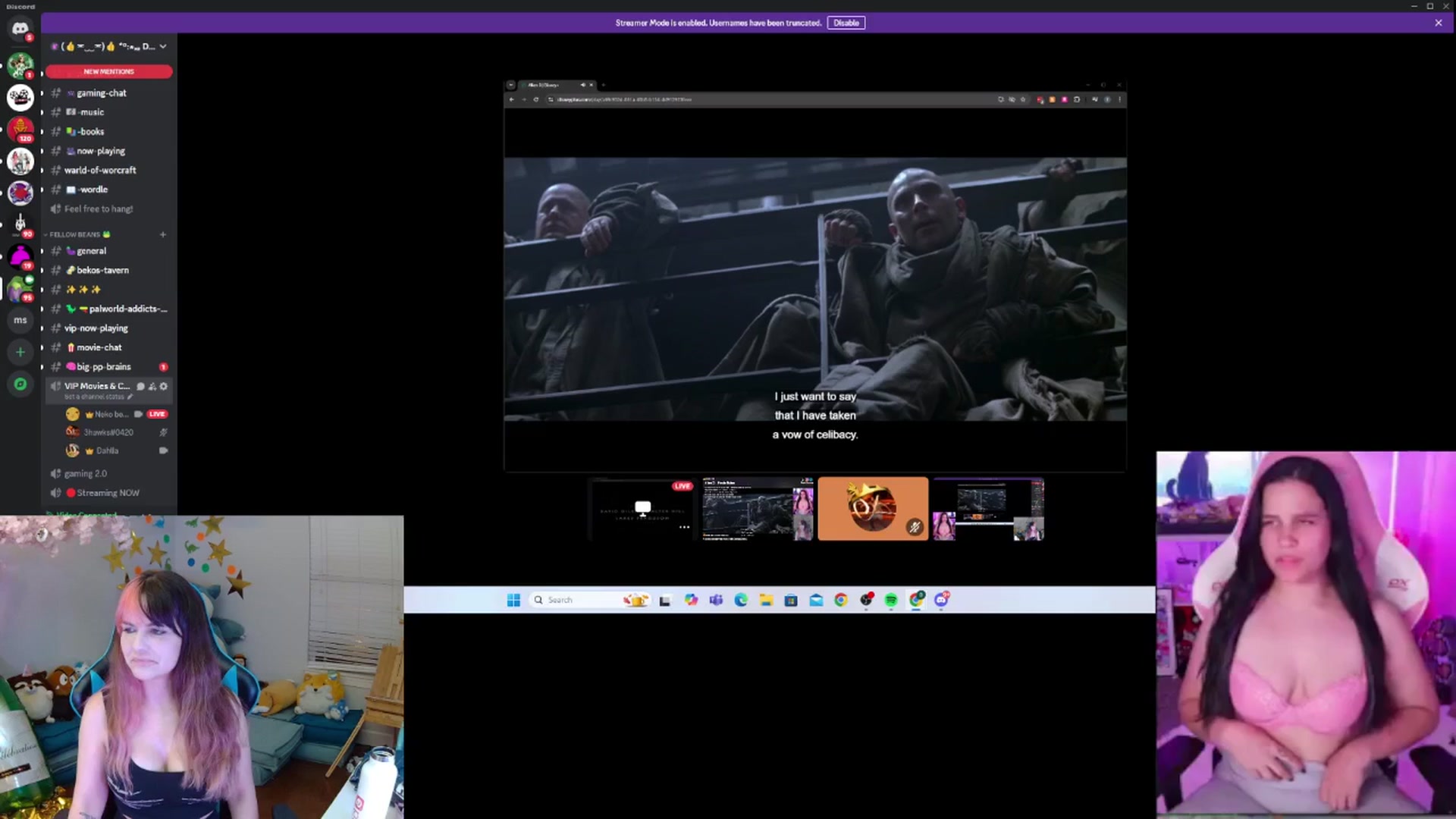Join the gaming 2.0 voice channel
Viewport: 1456px width, 819px height.
(x=109, y=473)
